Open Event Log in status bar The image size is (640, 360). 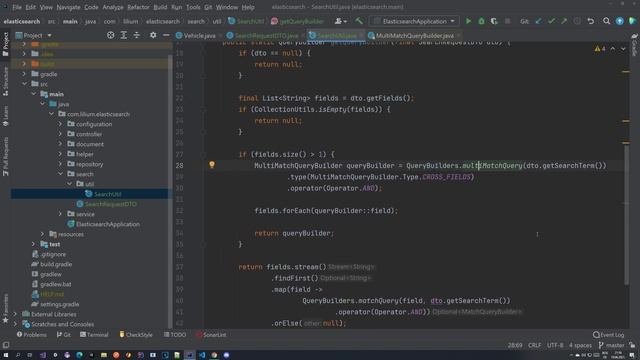(609, 335)
